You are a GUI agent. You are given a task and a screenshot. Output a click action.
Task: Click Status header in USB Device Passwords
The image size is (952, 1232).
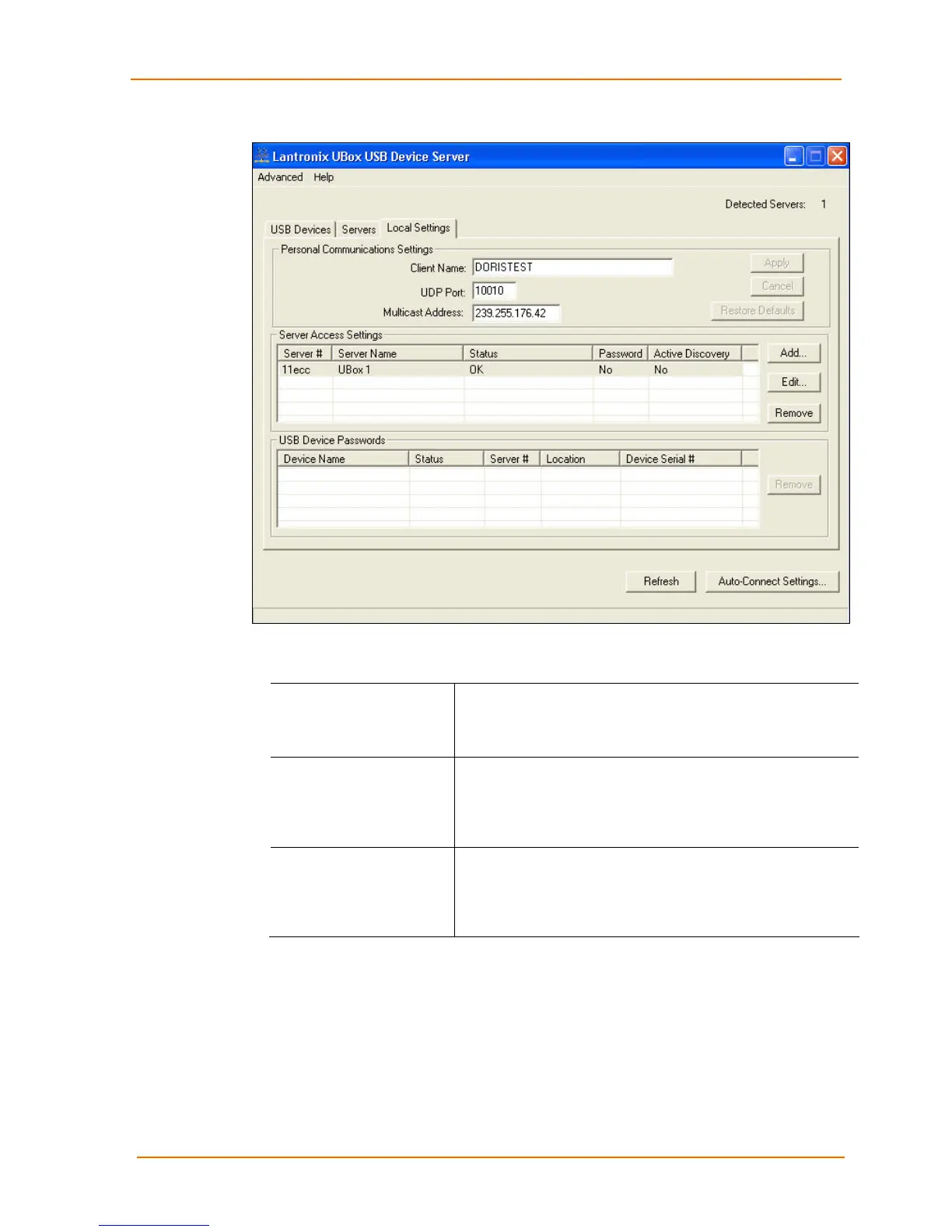(446, 459)
